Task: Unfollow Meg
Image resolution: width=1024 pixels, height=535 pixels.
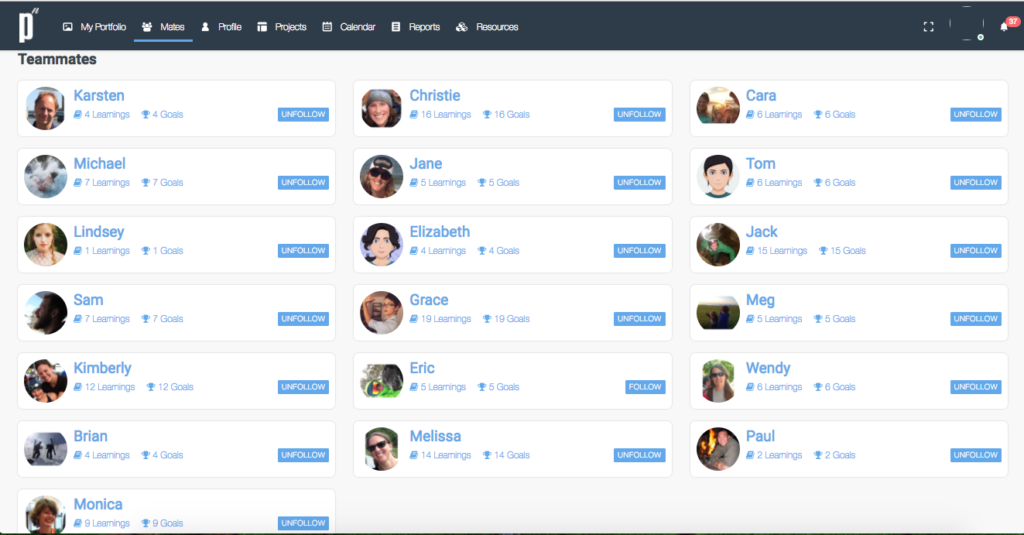Action: pyautogui.click(x=976, y=319)
